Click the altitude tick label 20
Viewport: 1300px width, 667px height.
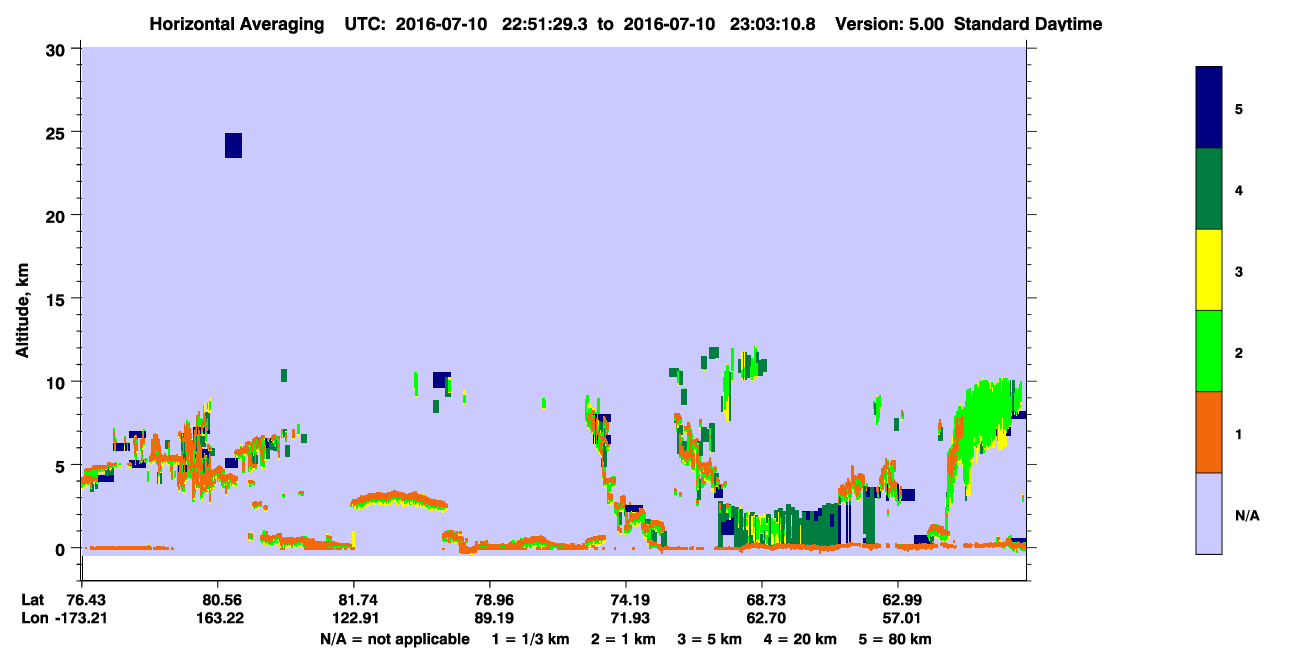(x=58, y=216)
